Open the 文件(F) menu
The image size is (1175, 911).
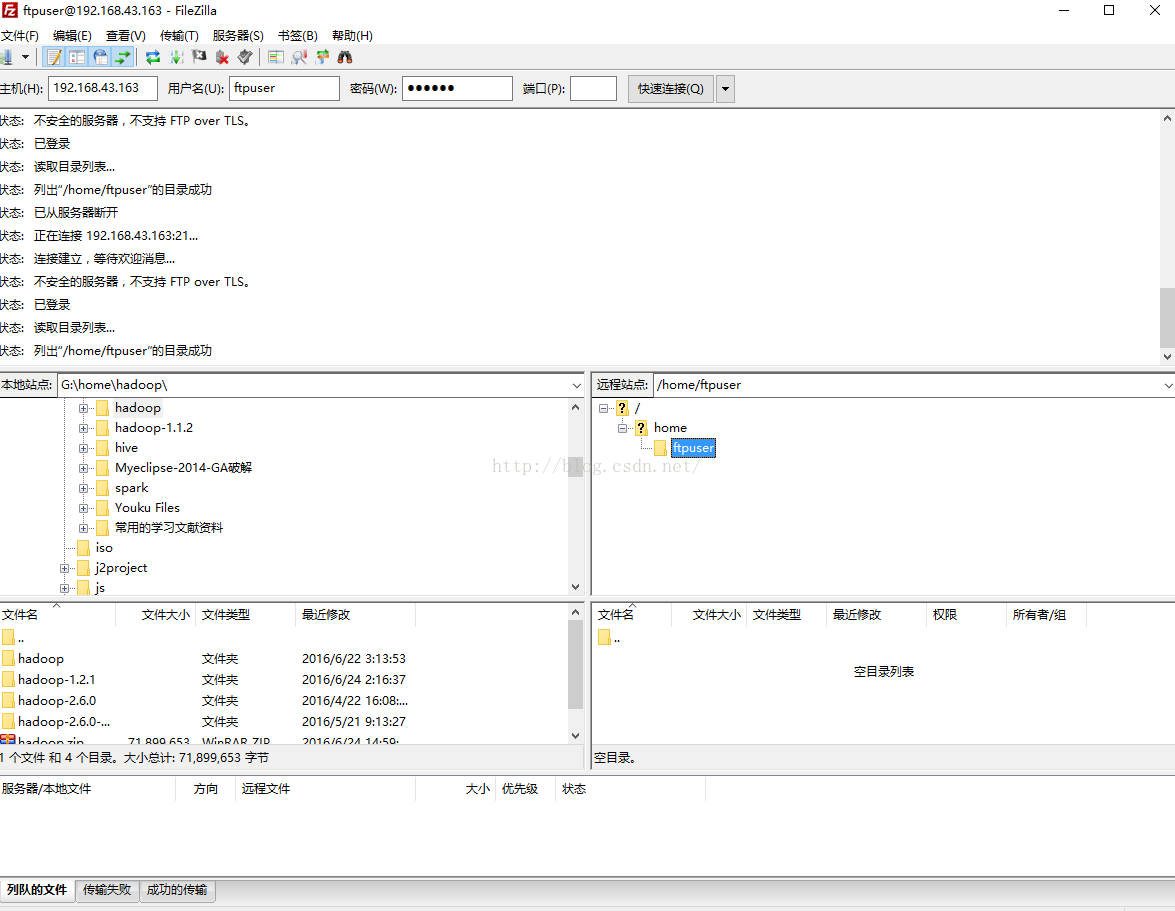click(x=19, y=35)
